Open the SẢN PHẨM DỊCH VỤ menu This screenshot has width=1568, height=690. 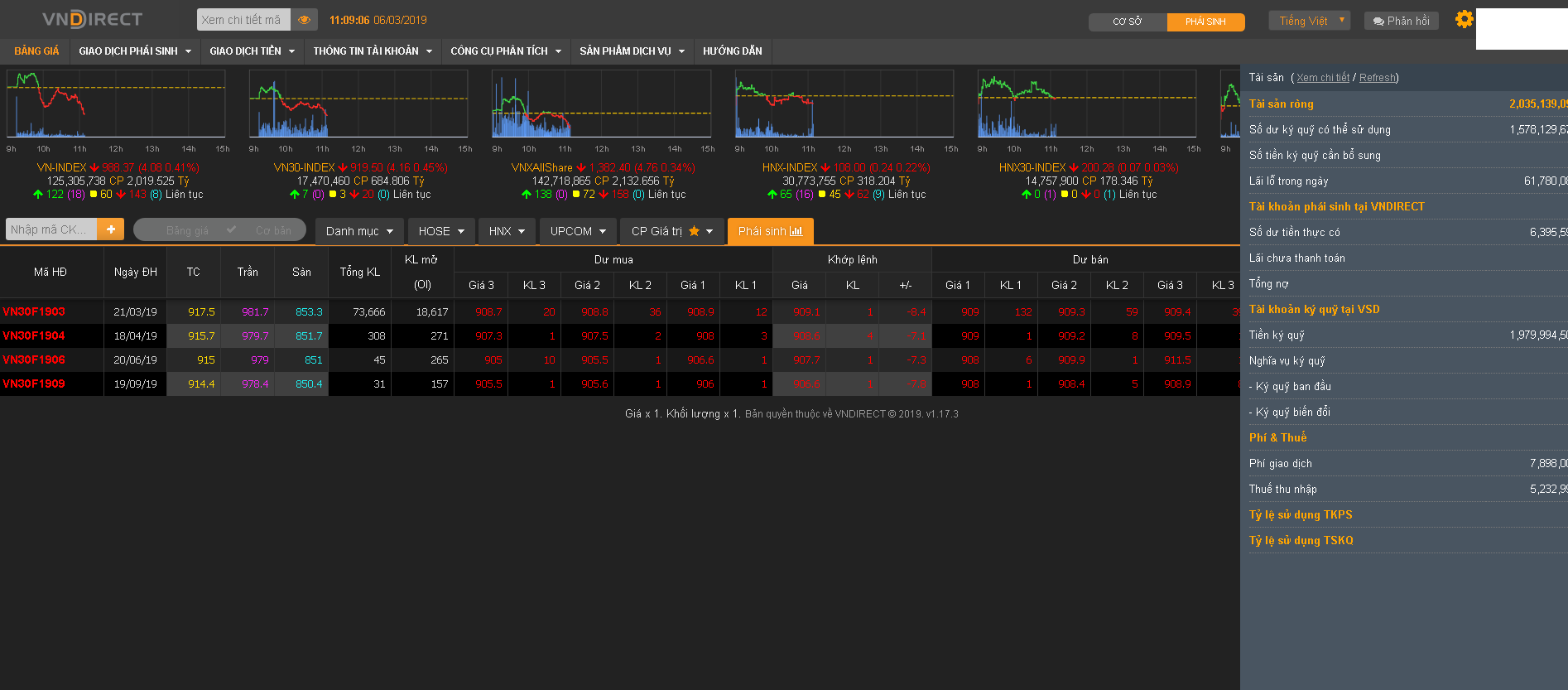pyautogui.click(x=632, y=51)
